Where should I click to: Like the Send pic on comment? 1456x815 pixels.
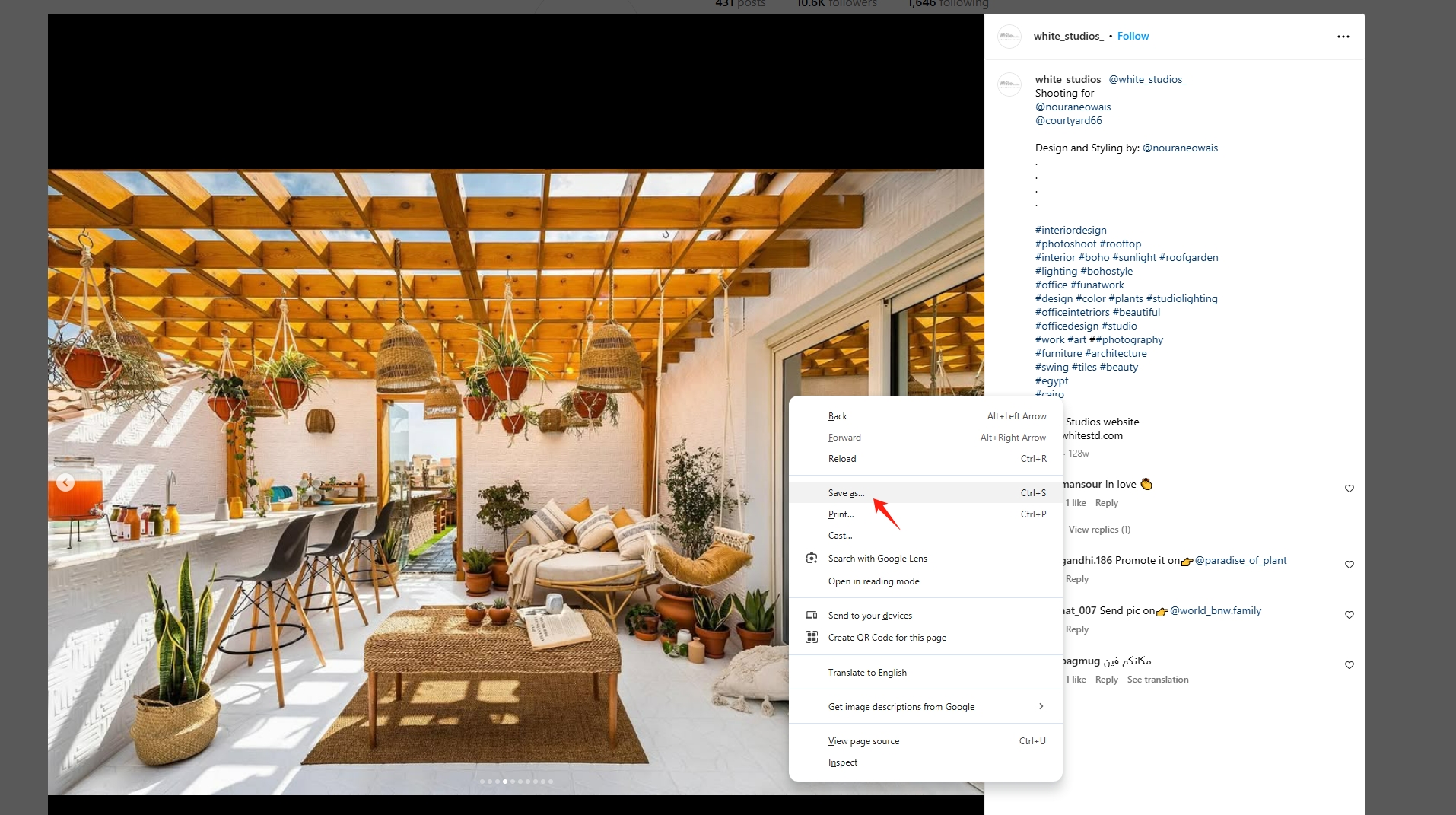point(1350,615)
